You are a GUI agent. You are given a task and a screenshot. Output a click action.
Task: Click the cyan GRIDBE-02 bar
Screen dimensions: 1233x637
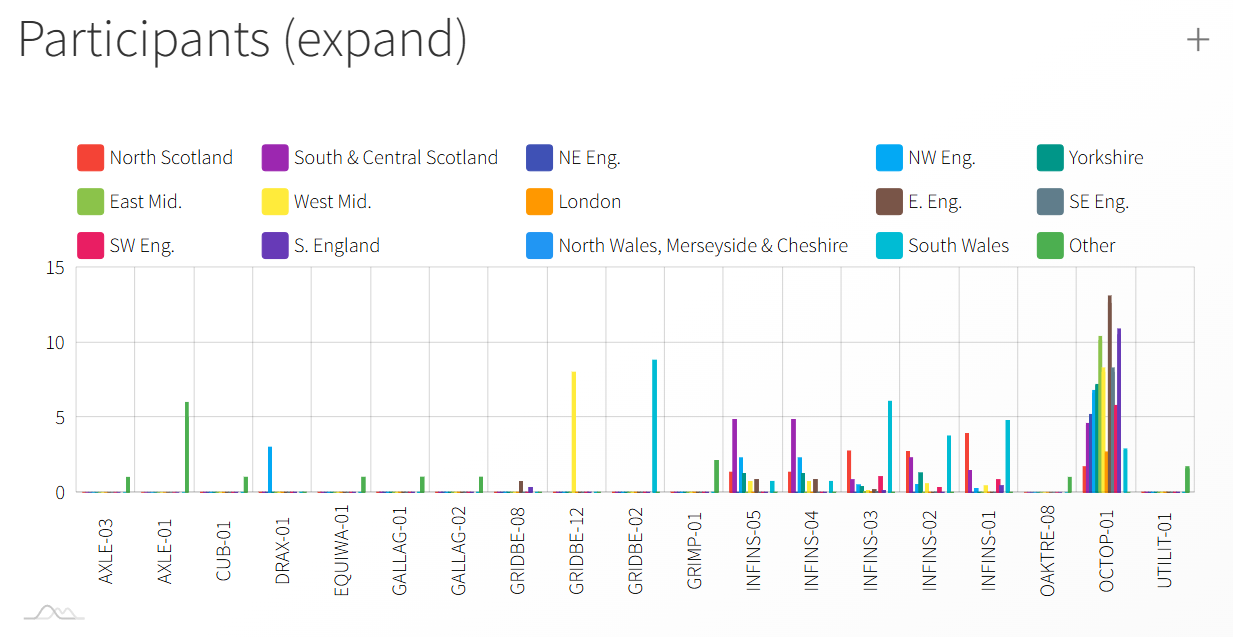pyautogui.click(x=655, y=426)
